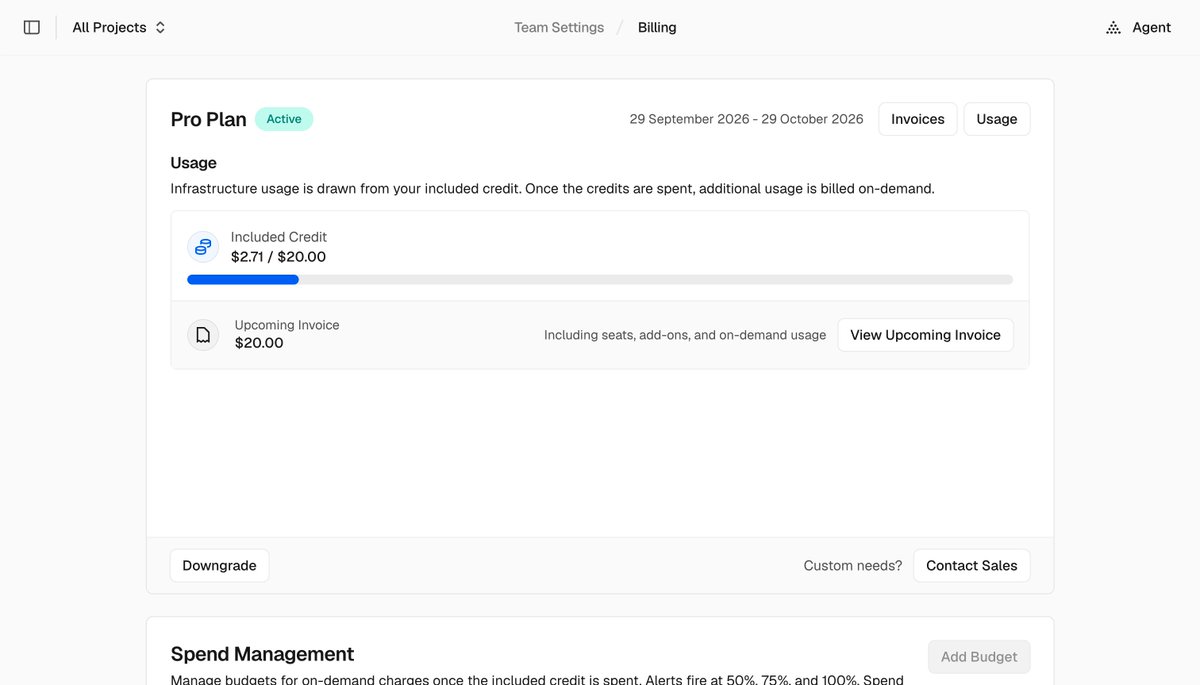Click the Upcoming Invoice $20.00 amount
This screenshot has height=685, width=1200.
259,343
